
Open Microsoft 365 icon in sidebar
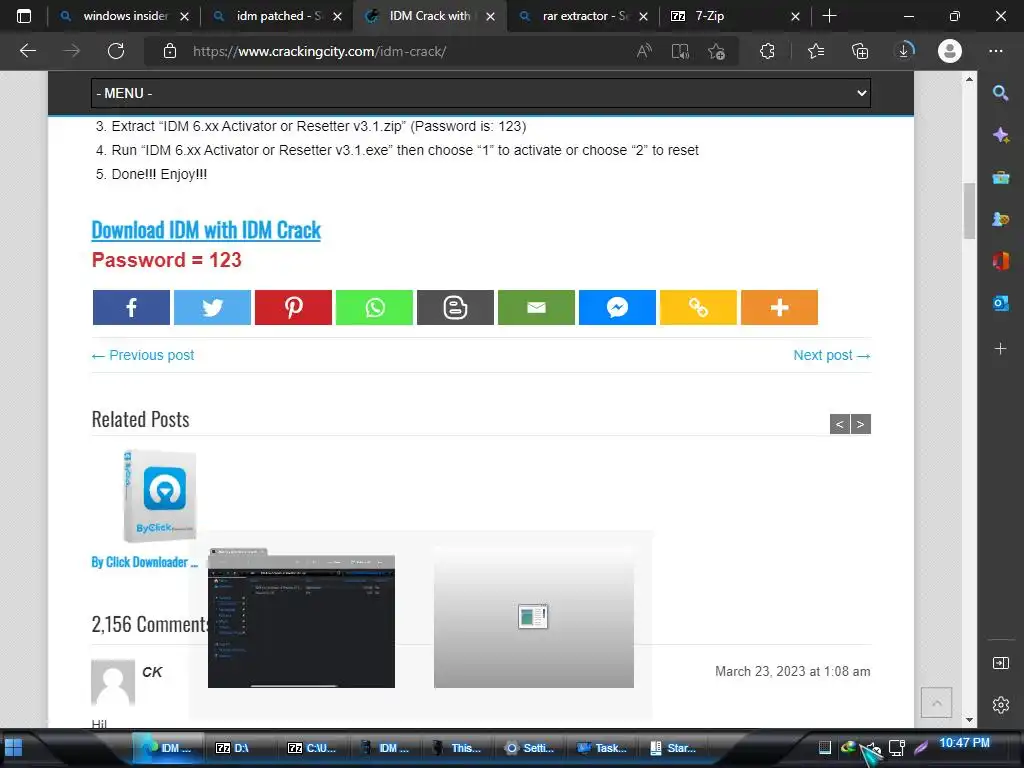coord(1000,261)
